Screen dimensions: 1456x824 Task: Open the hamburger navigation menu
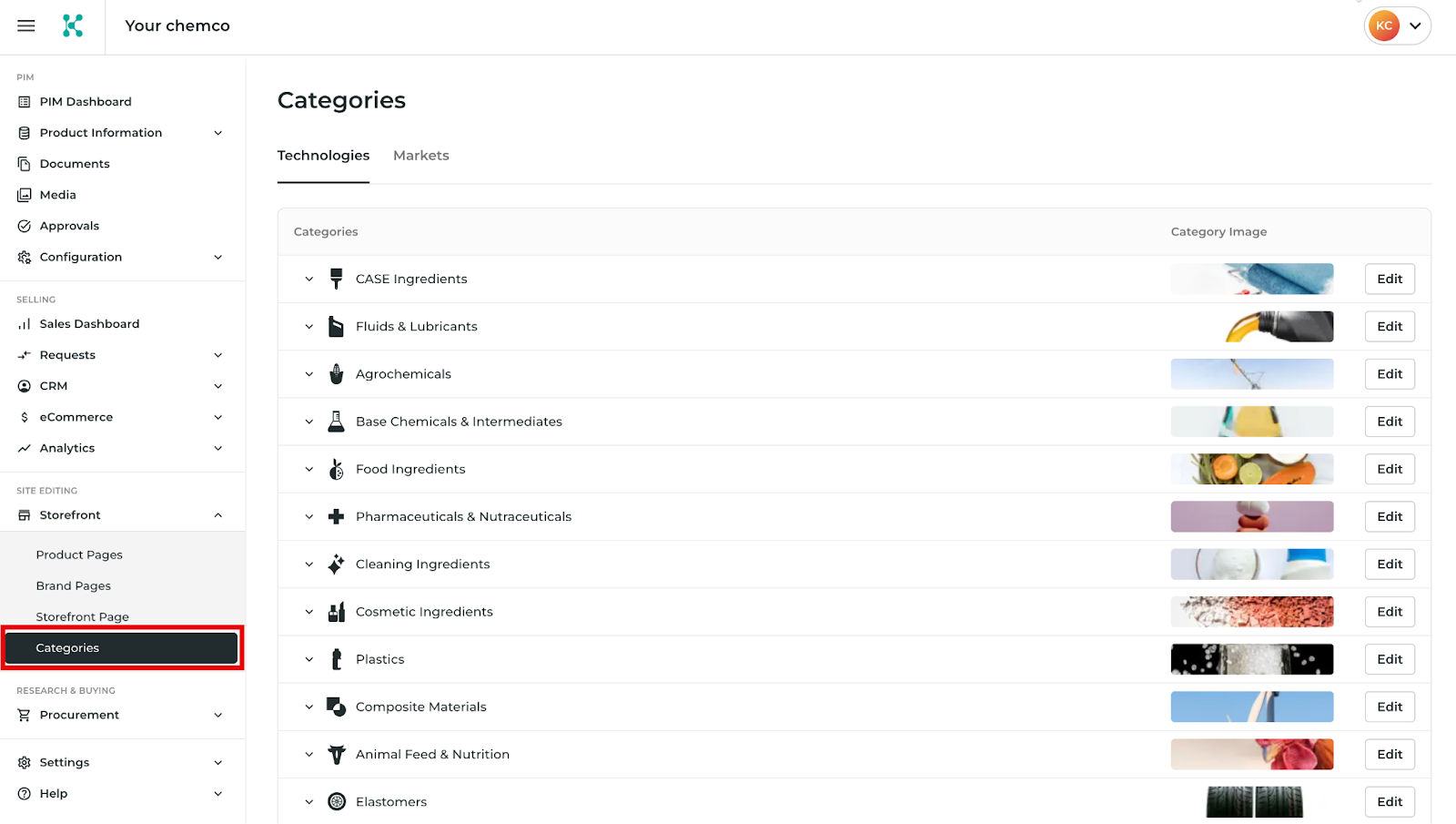pos(26,25)
